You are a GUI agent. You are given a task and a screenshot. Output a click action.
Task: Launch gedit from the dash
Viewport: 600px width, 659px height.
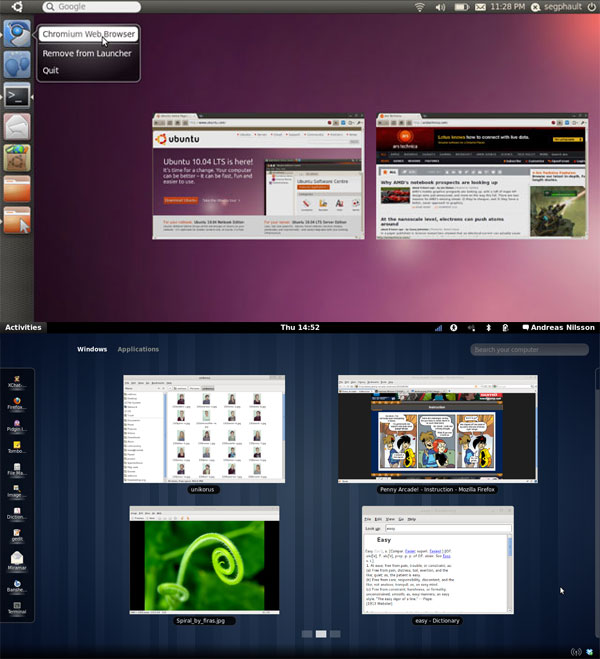click(x=17, y=535)
